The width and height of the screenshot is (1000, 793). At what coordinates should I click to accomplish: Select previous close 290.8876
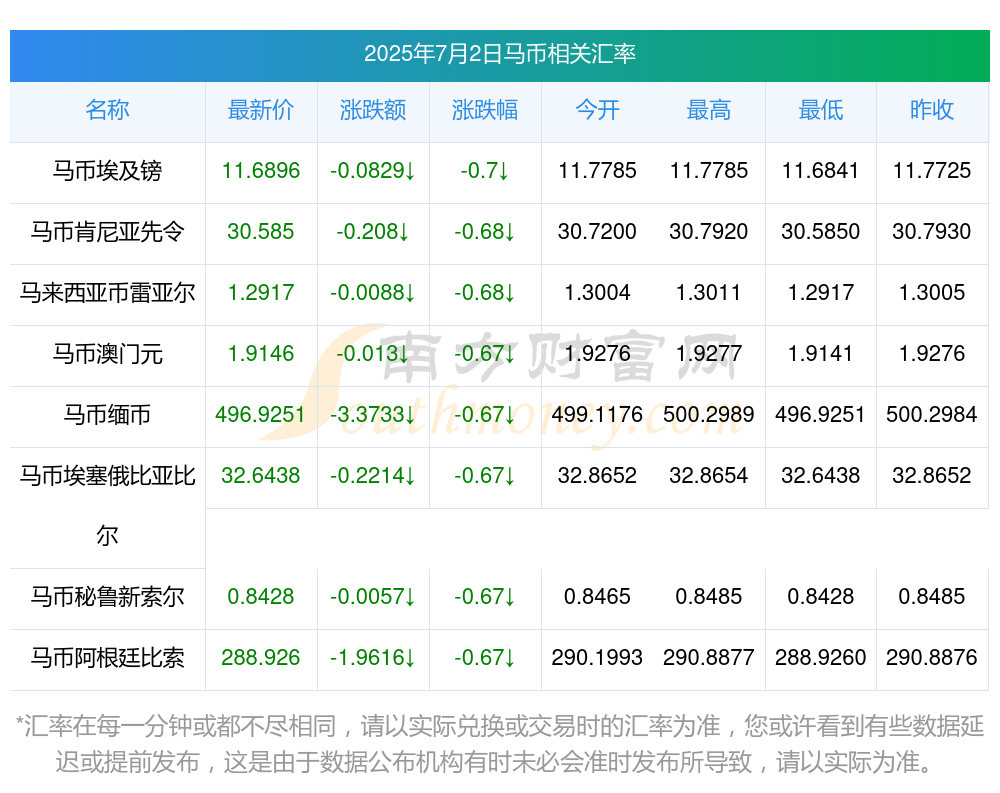tap(932, 658)
